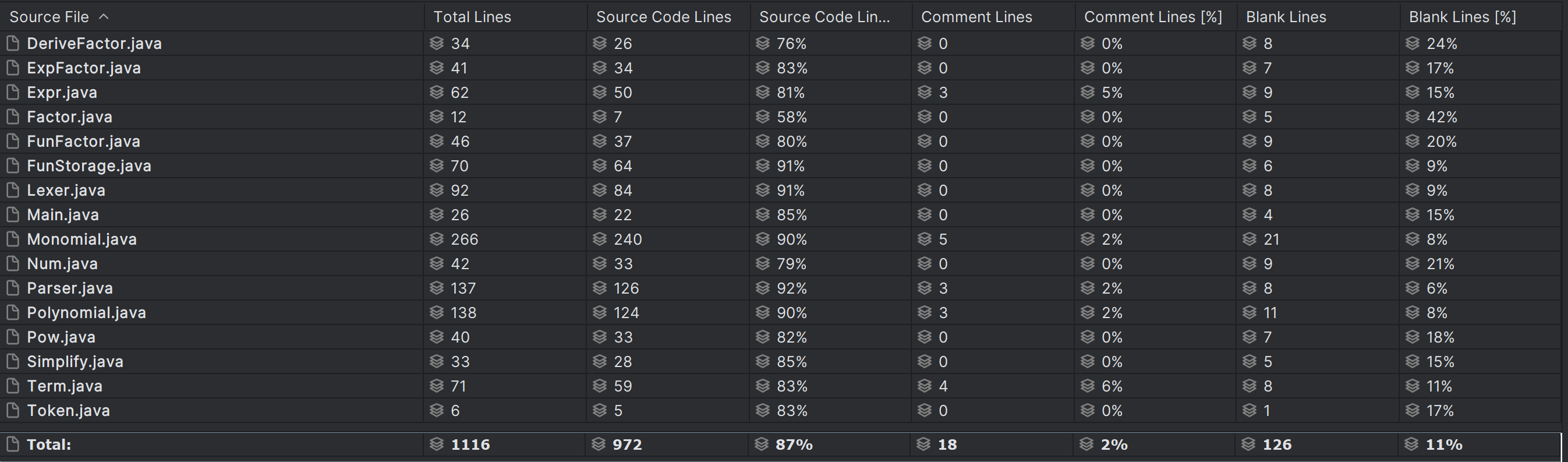
Task: Click the file icon next to Lexer.java
Action: coord(12,190)
